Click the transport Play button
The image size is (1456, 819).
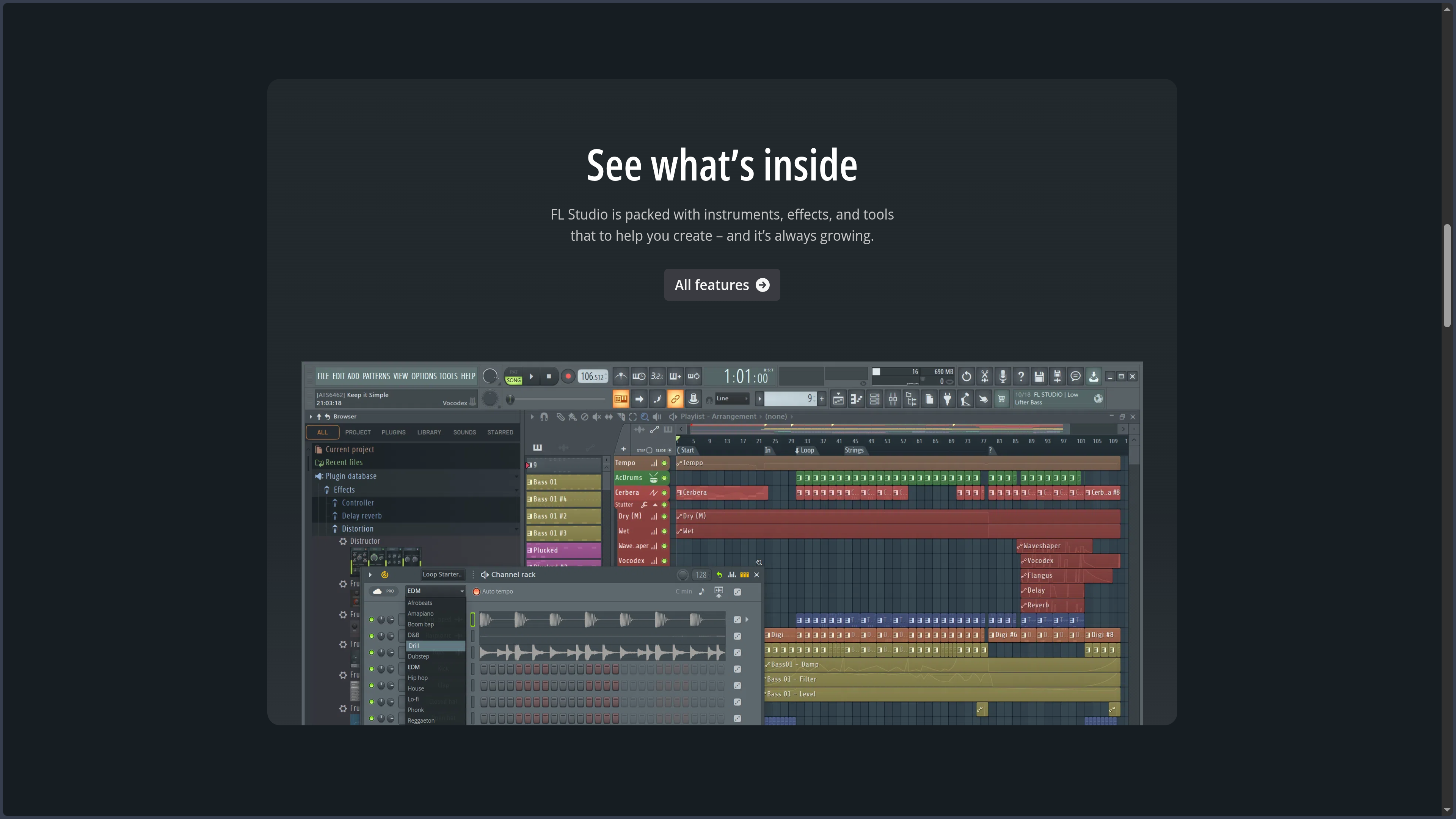click(x=531, y=377)
